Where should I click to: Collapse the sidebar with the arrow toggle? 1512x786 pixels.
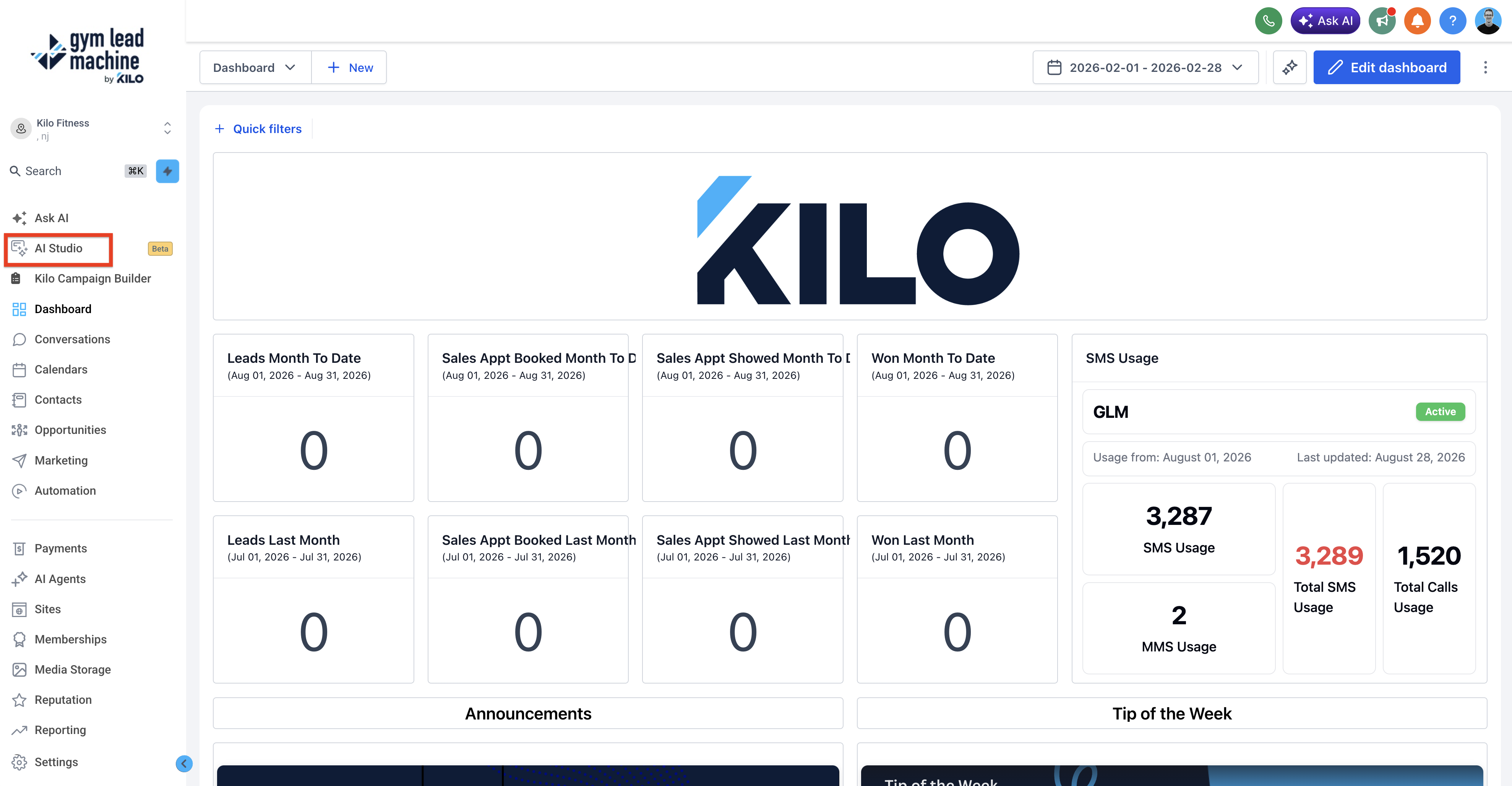(184, 763)
